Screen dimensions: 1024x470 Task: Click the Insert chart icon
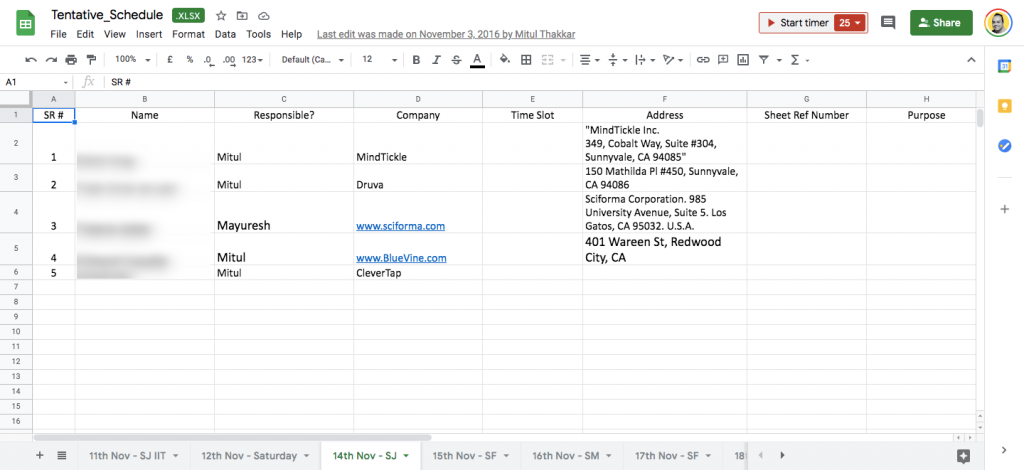coord(743,59)
